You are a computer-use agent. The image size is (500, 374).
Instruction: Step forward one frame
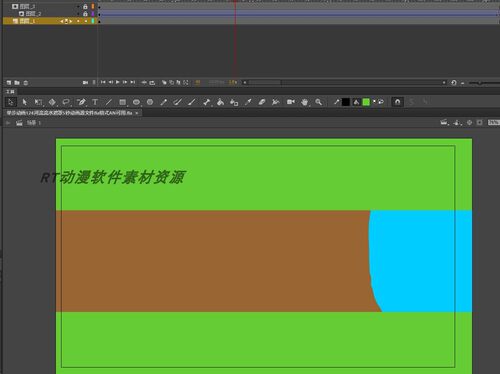point(125,82)
